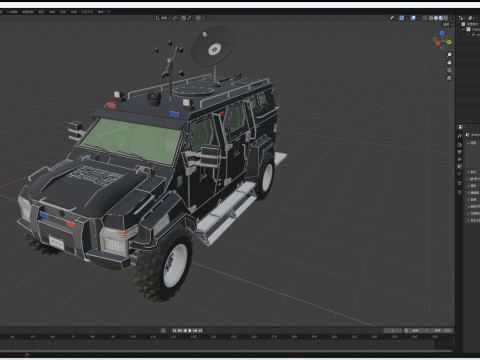This screenshot has height=360, width=480.
Task: Collapse the Collection item in the outliner
Action: click(464, 29)
